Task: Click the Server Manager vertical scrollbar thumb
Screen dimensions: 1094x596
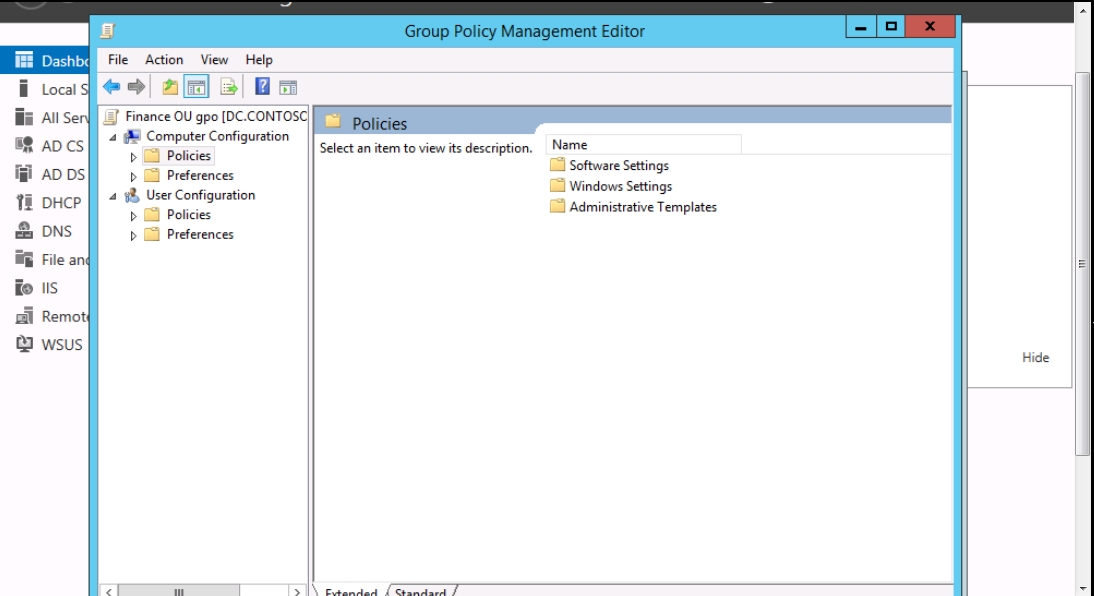Action: pyautogui.click(x=1082, y=264)
